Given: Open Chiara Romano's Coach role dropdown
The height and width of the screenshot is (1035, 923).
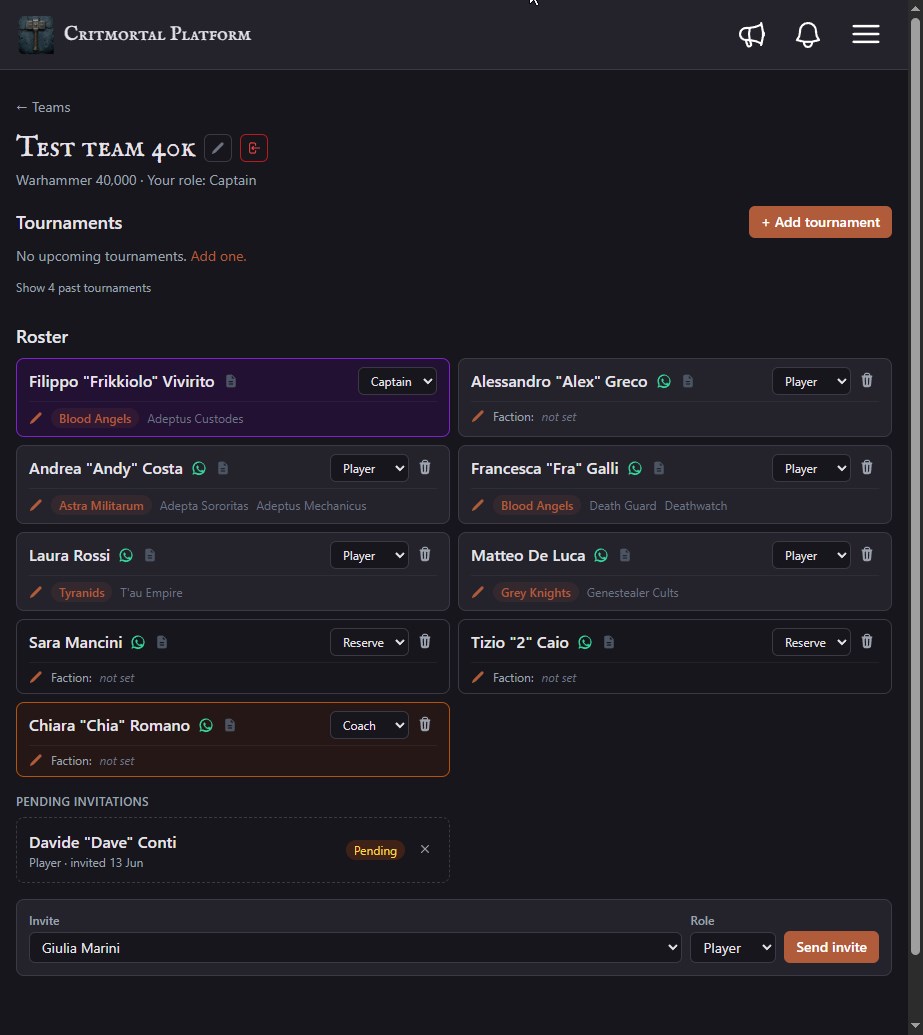Looking at the screenshot, I should pyautogui.click(x=369, y=725).
